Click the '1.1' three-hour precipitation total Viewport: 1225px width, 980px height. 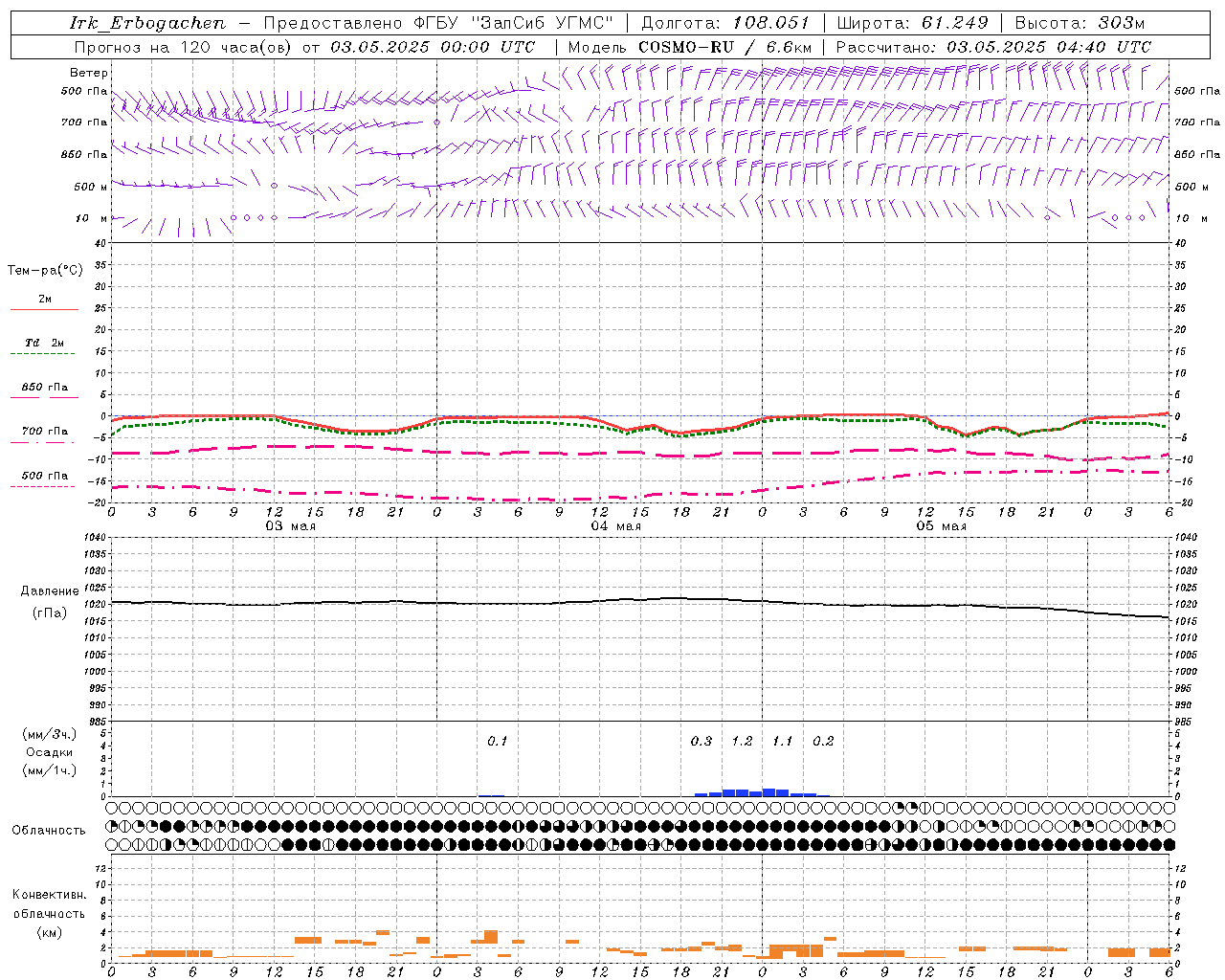tap(783, 741)
